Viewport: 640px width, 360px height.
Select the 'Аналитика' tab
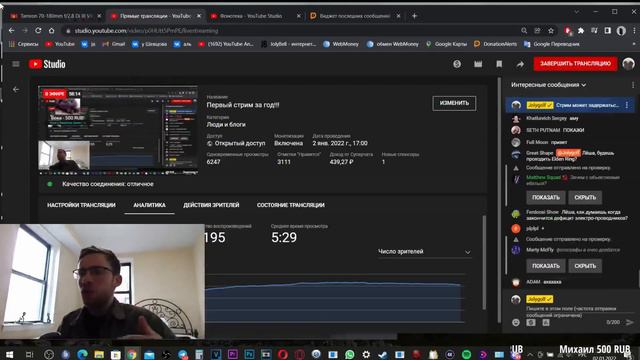(149, 205)
